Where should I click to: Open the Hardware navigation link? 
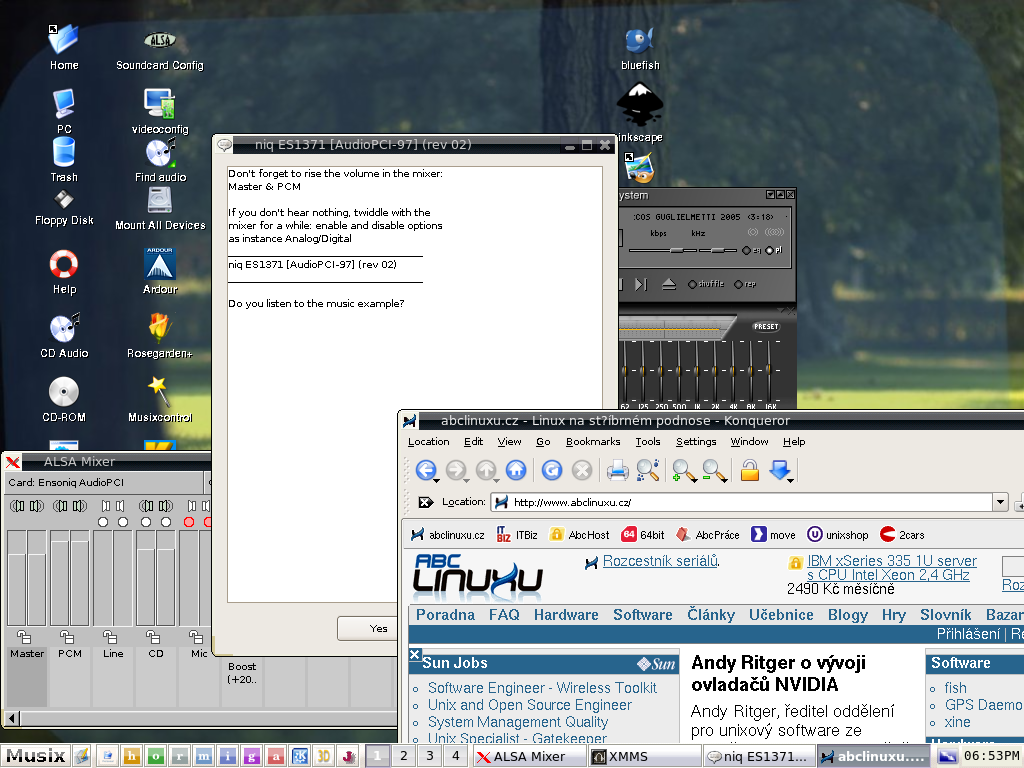pos(566,615)
